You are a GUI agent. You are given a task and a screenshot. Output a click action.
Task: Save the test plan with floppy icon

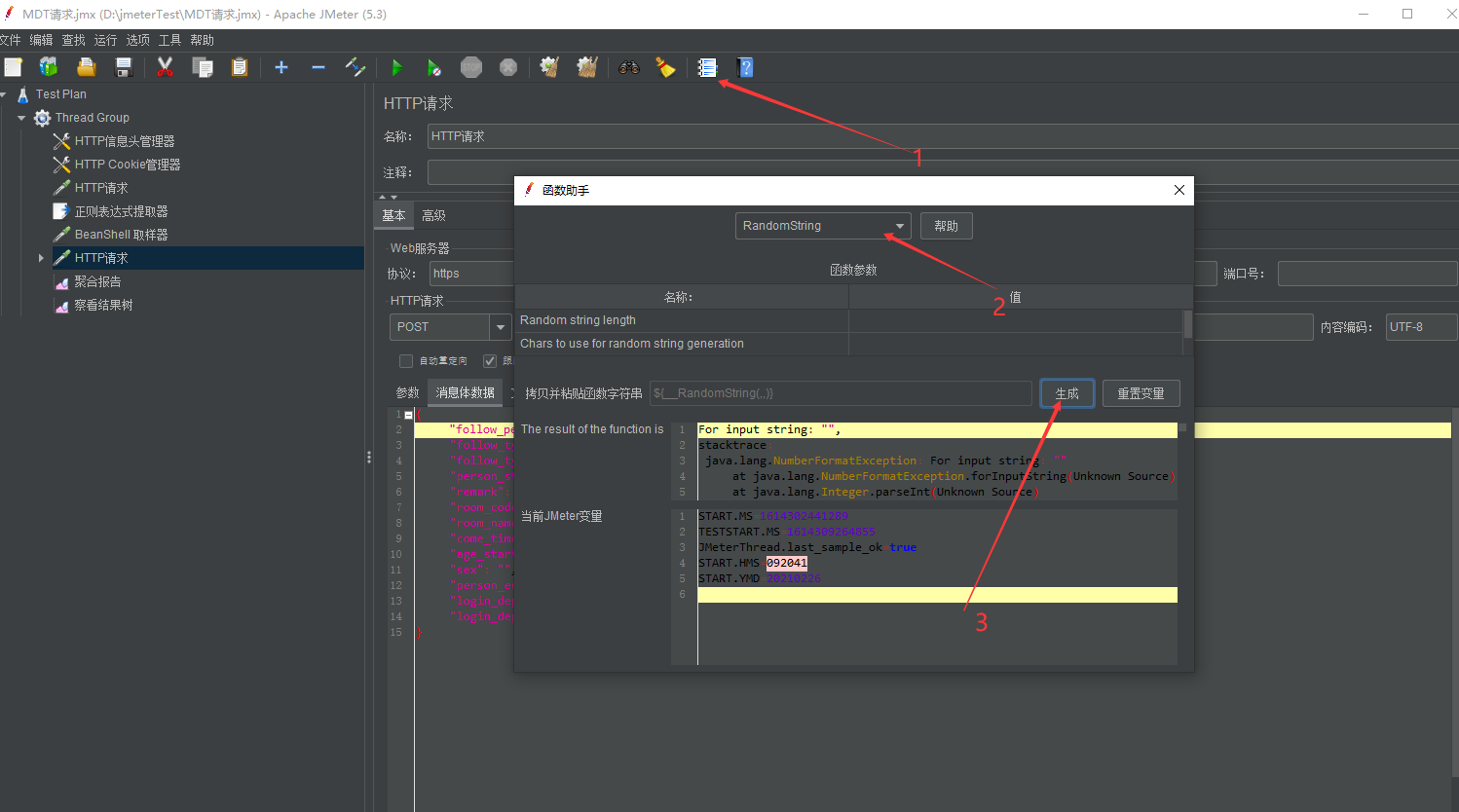pos(124,67)
